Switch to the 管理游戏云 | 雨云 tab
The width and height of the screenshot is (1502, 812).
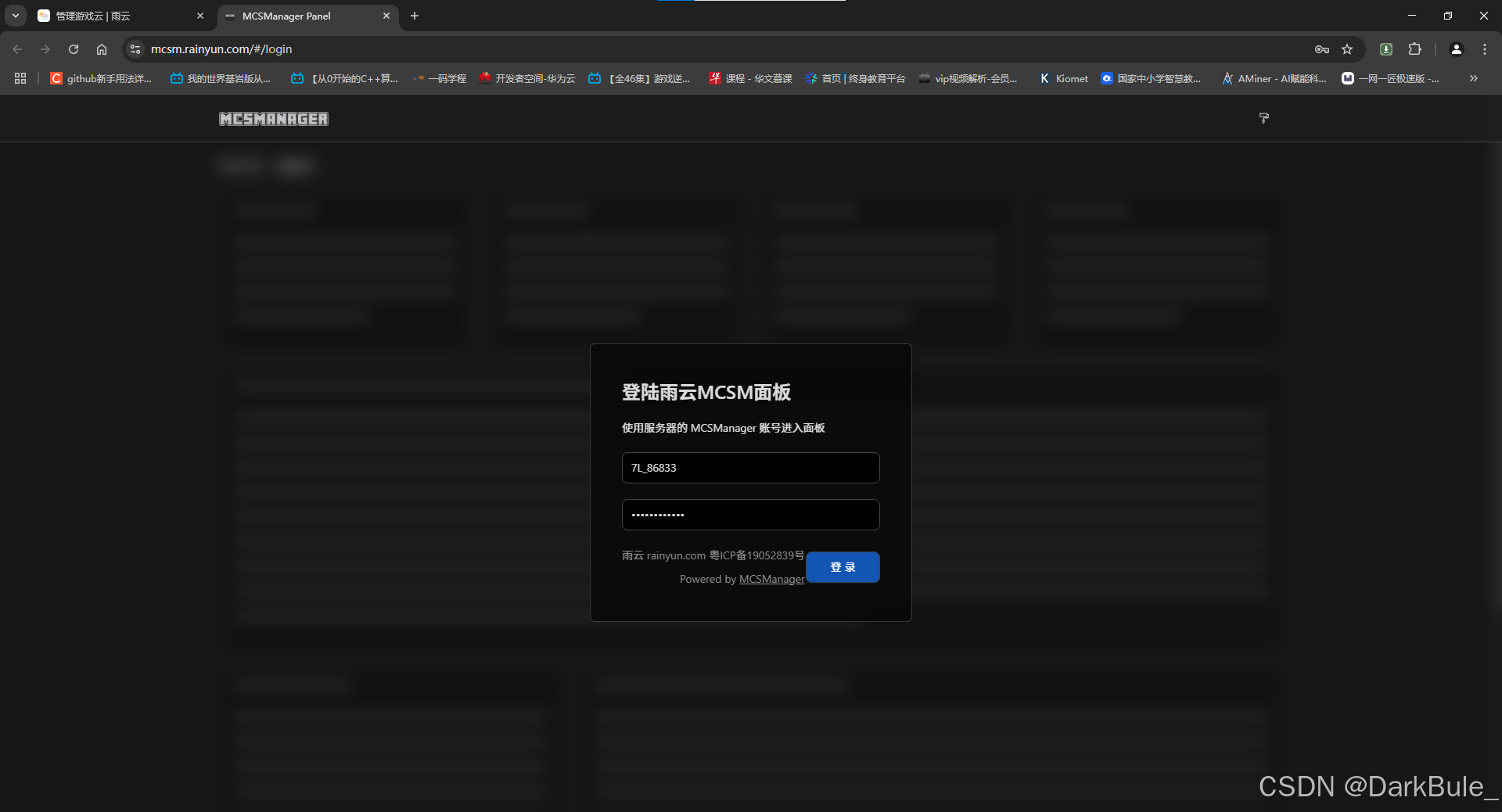[x=121, y=16]
